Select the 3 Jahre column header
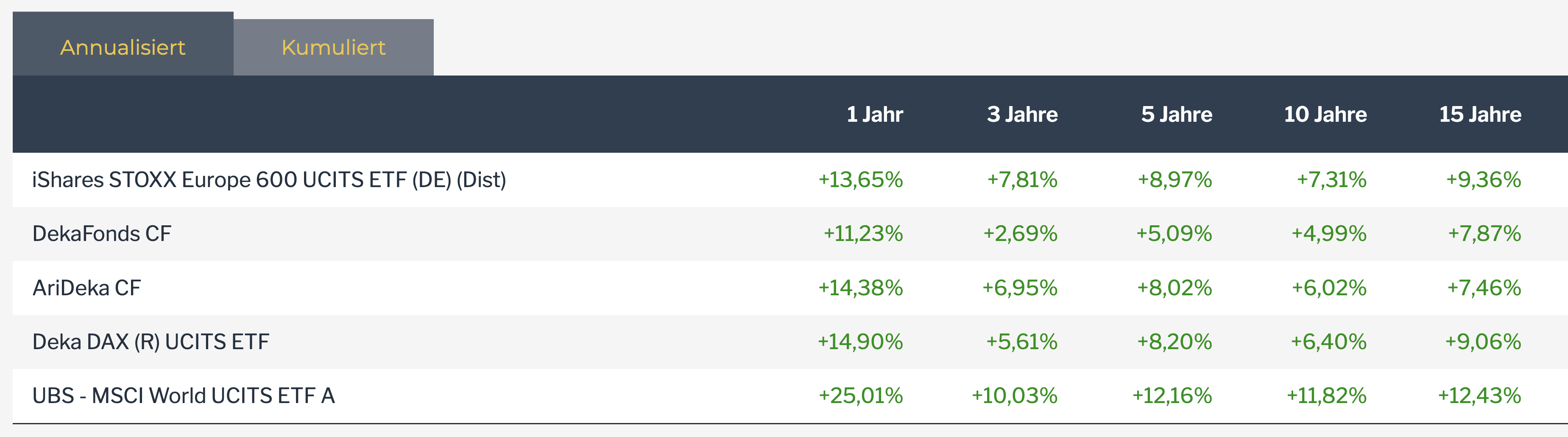 click(x=1022, y=114)
